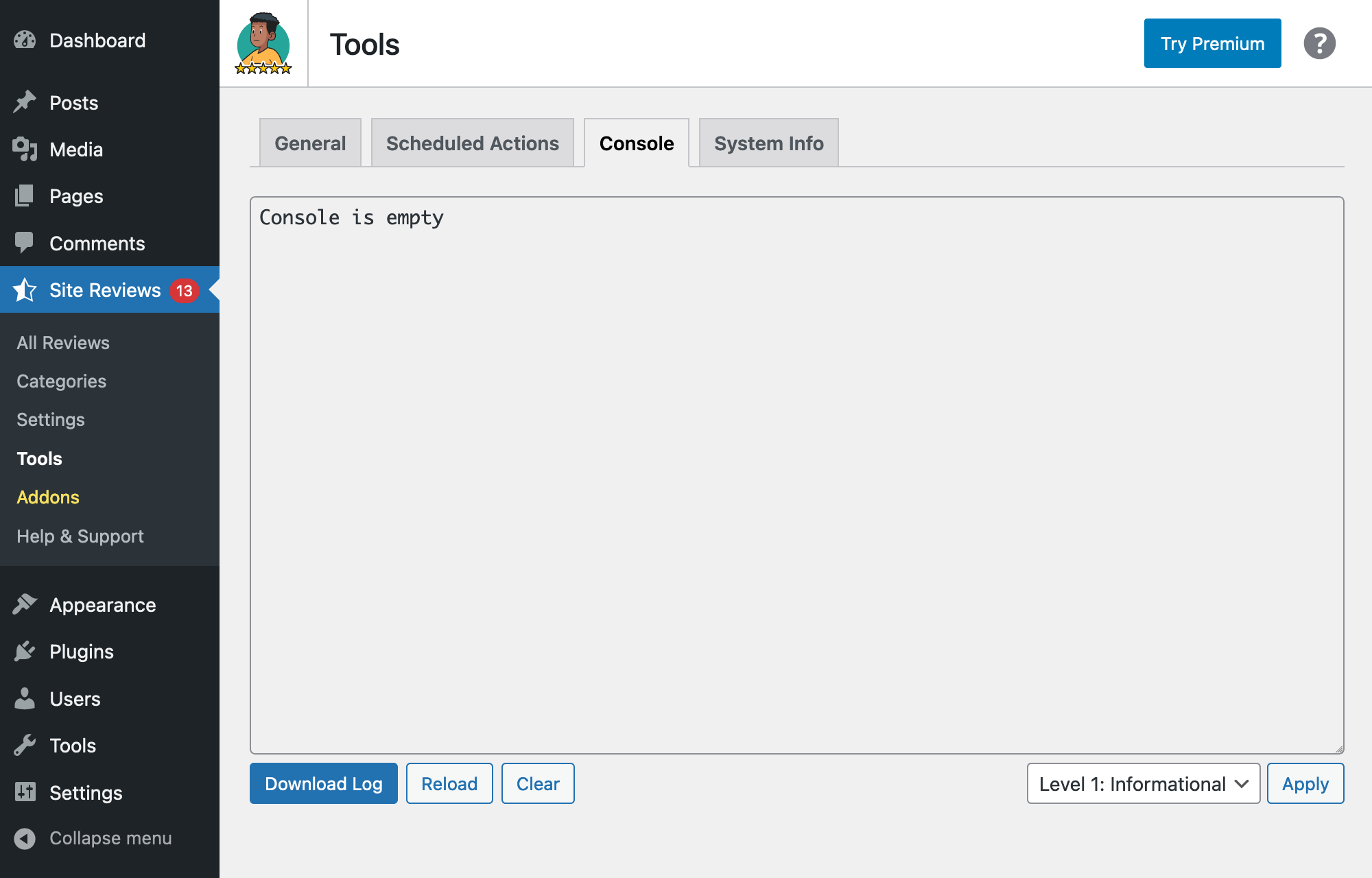The height and width of the screenshot is (878, 1372).
Task: Click the Addons menu item
Action: [x=48, y=496]
